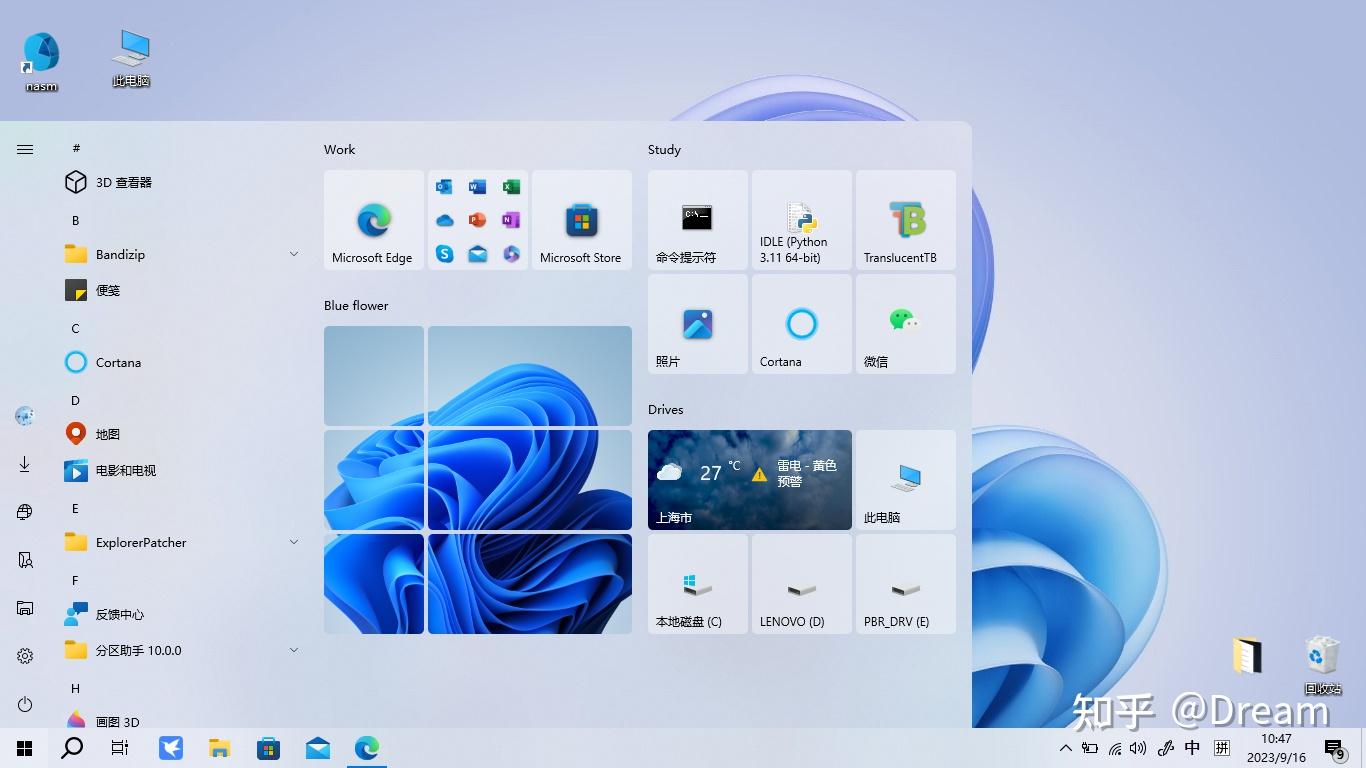The image size is (1366, 768).
Task: Open Task View from the taskbar
Action: pos(120,748)
